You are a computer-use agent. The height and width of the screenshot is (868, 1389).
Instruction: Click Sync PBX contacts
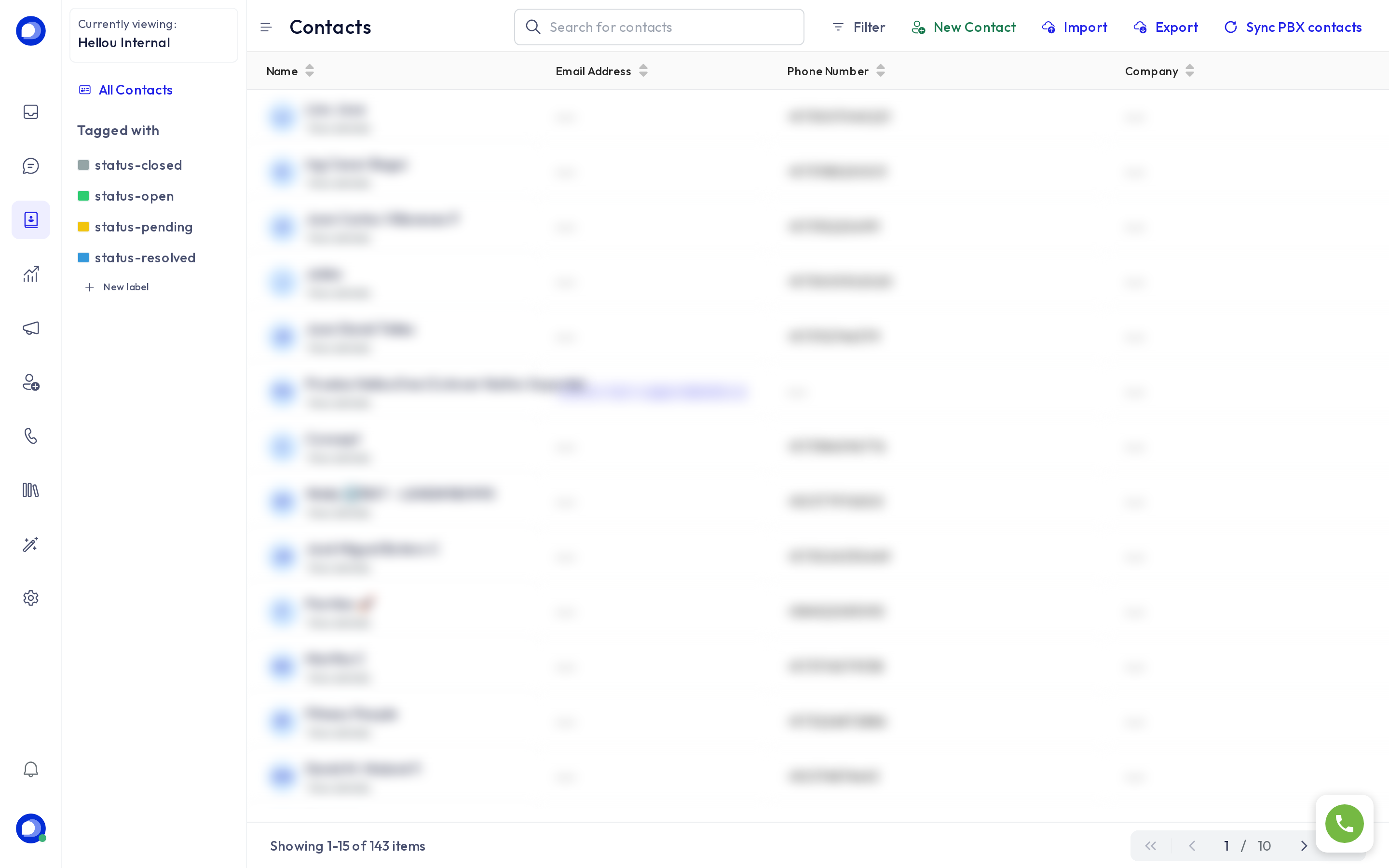[1293, 27]
